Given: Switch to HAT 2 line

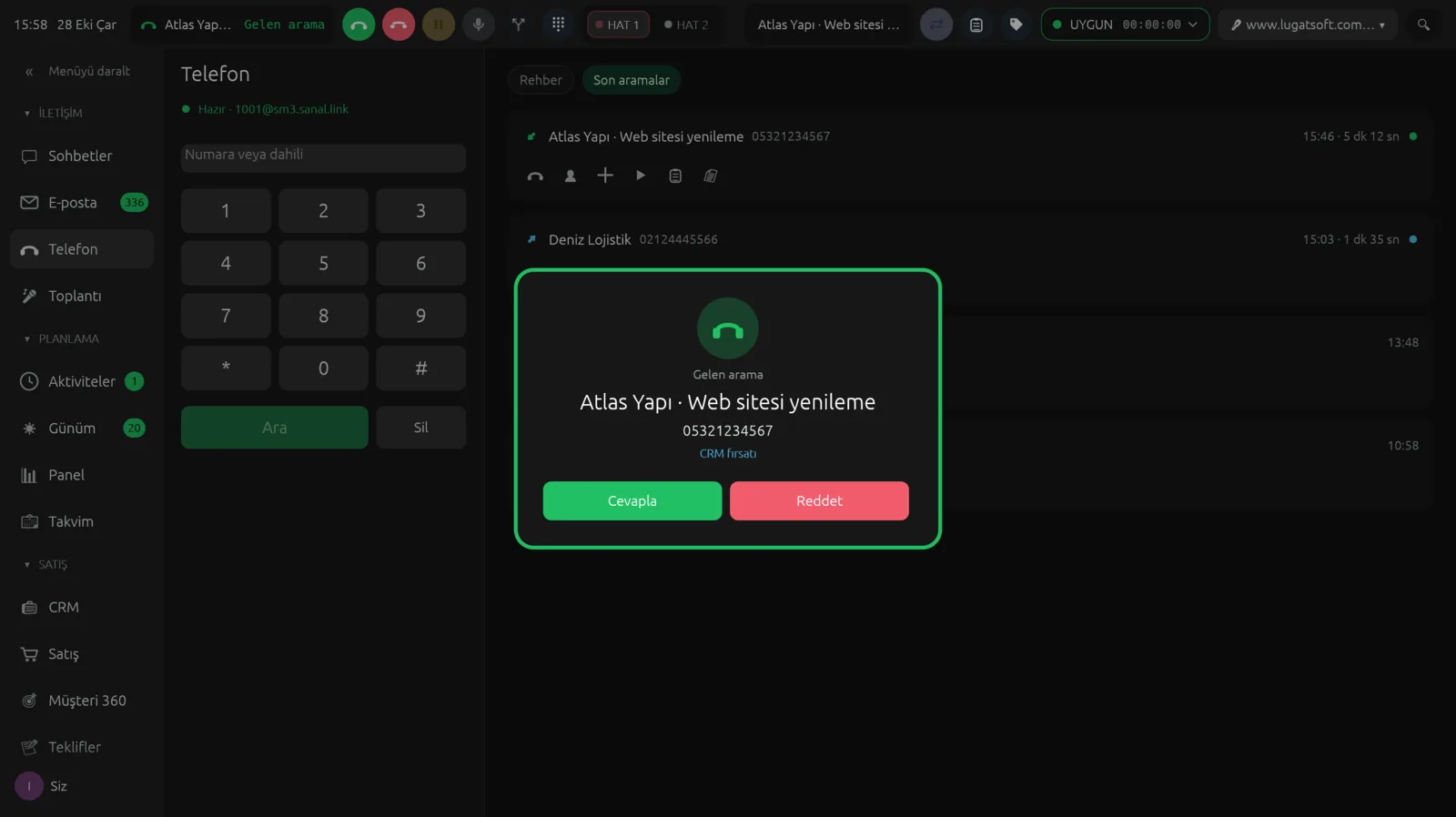Looking at the screenshot, I should [x=686, y=25].
